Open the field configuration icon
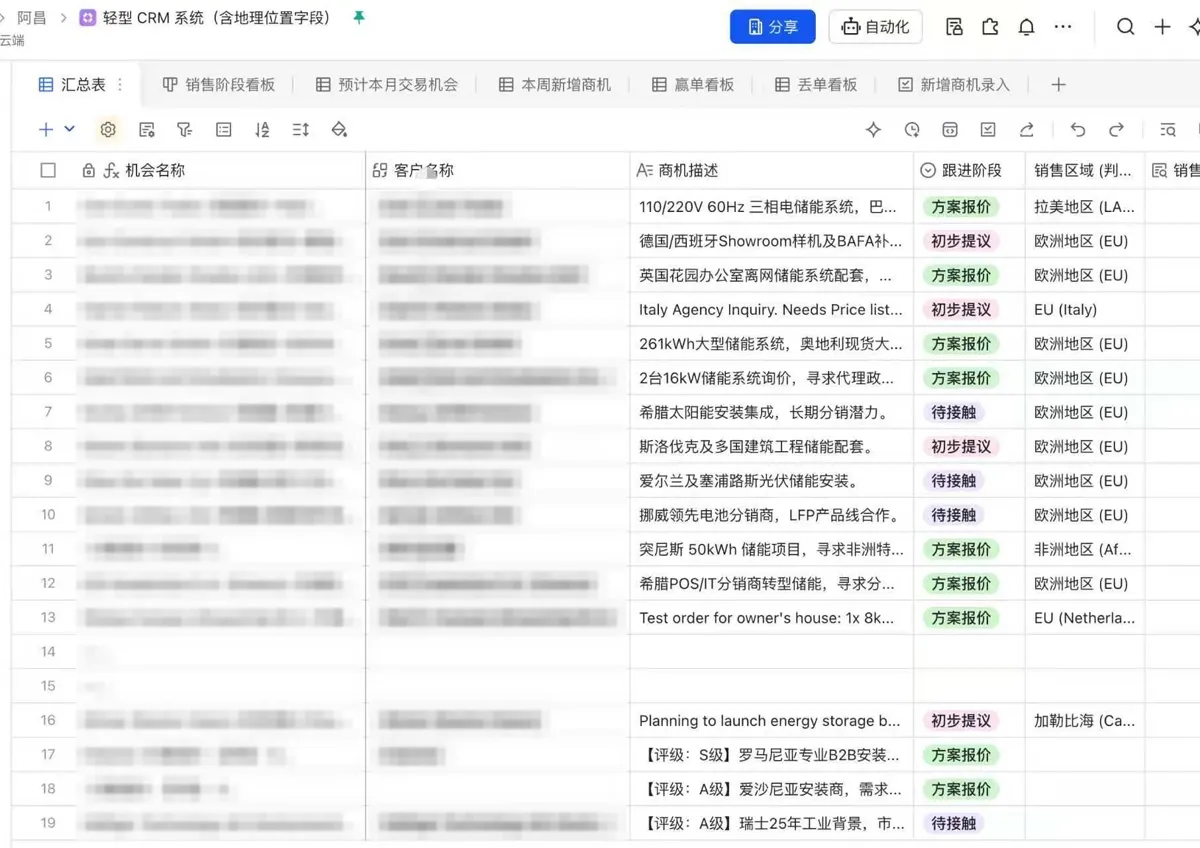1200x848 pixels. pyautogui.click(x=147, y=130)
